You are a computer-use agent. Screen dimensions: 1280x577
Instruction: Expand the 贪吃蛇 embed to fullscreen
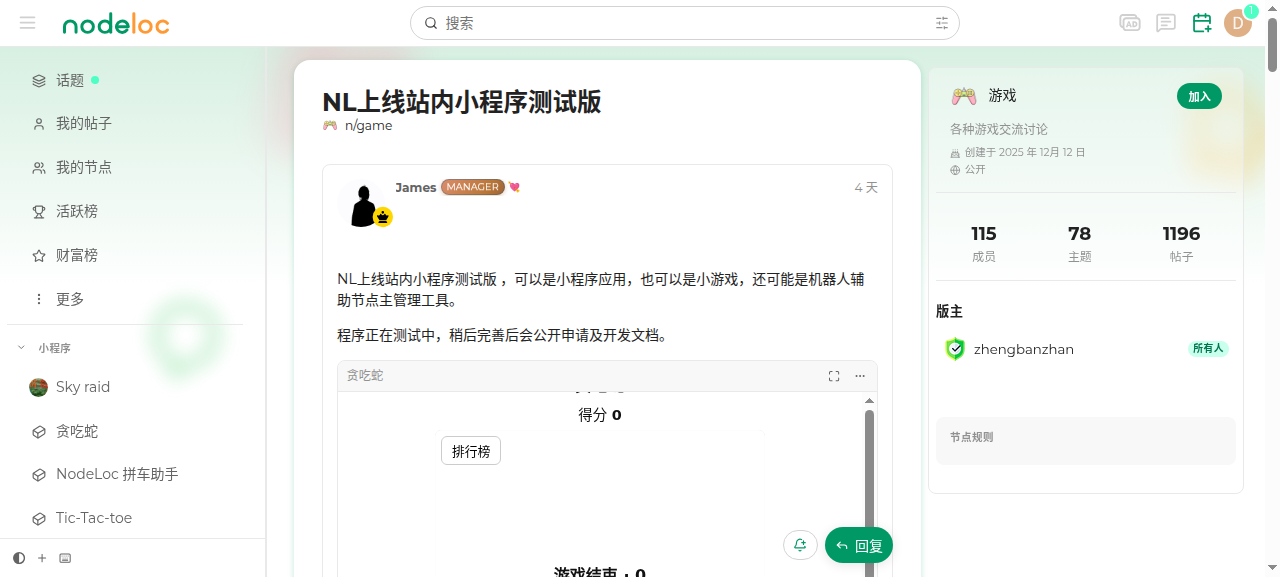[x=834, y=376]
